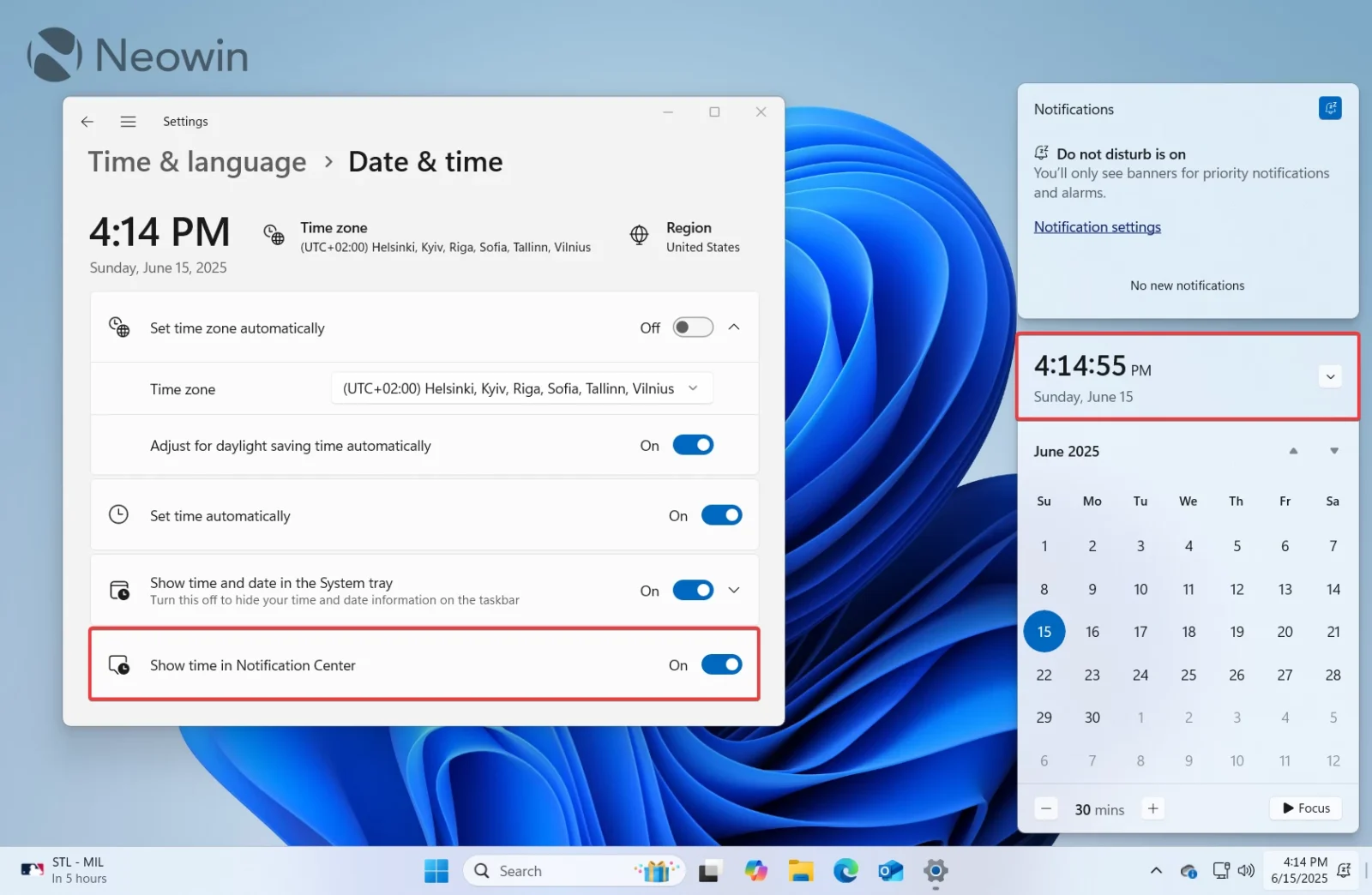Open the Settings navigation hamburger menu
This screenshot has width=1372, height=895.
coord(128,121)
